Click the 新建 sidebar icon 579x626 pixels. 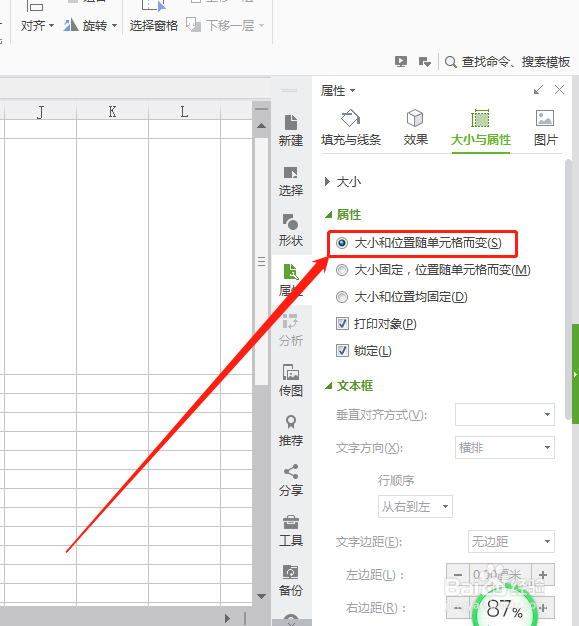tap(291, 130)
